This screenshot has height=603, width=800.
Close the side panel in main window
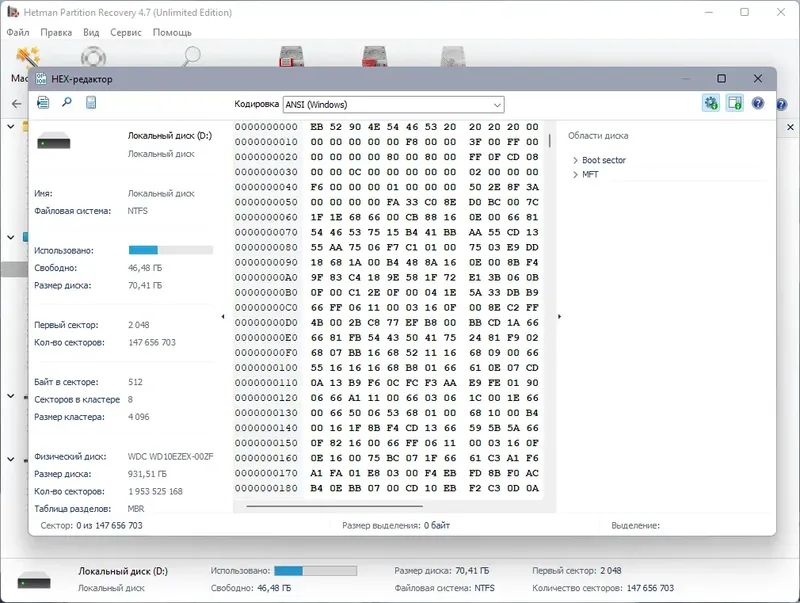[x=790, y=127]
